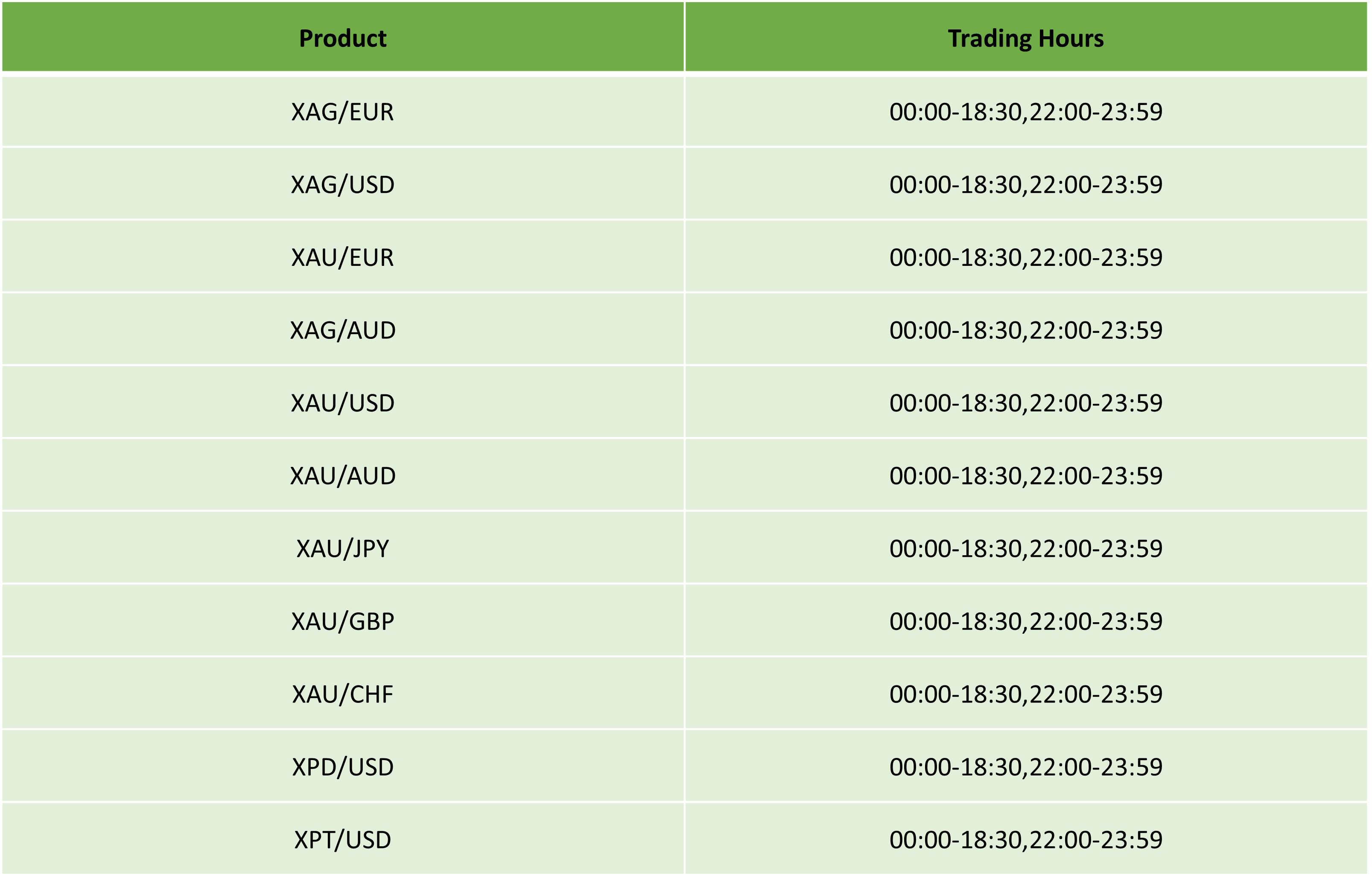Select the XAG/EUR product cell
Viewport: 1372px width, 877px height.
[x=342, y=112]
